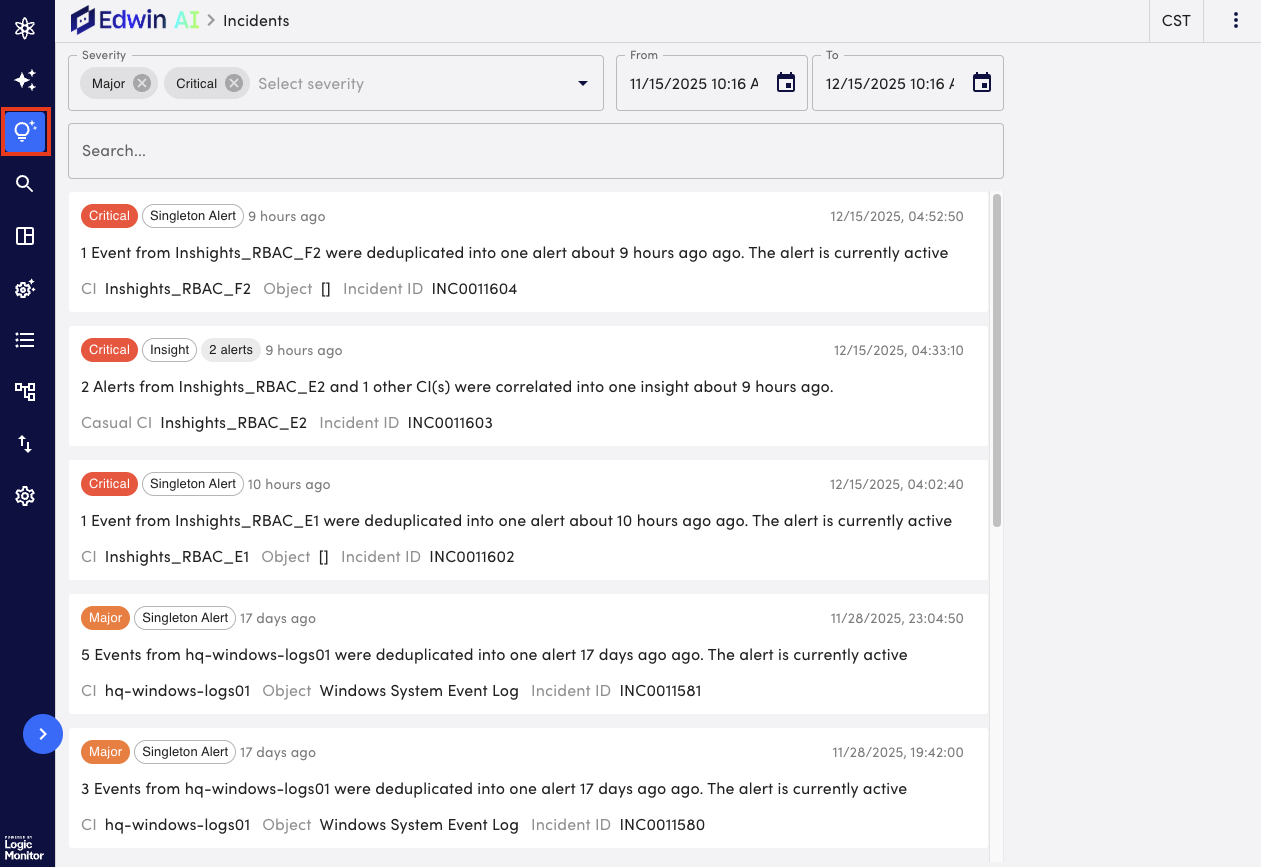The width and height of the screenshot is (1261, 867).
Task: Open the settings gear at sidebar bottom
Action: pos(25,496)
